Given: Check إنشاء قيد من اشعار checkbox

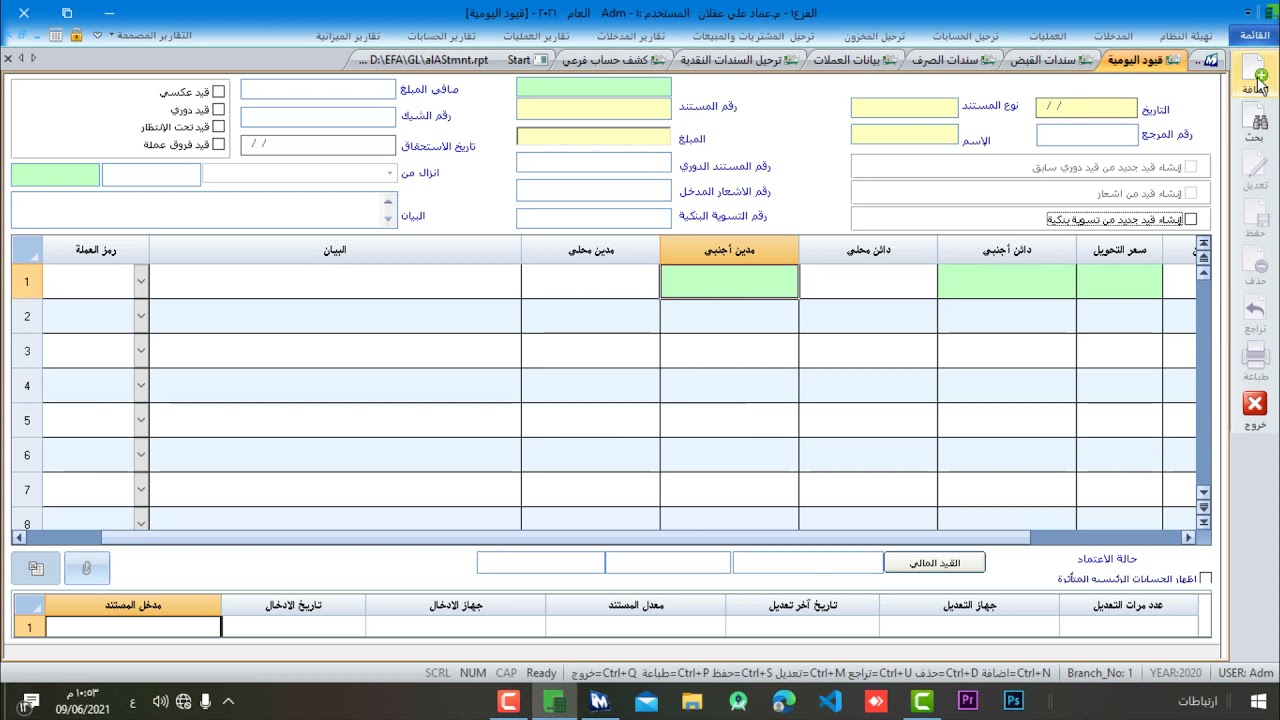Looking at the screenshot, I should (1190, 193).
